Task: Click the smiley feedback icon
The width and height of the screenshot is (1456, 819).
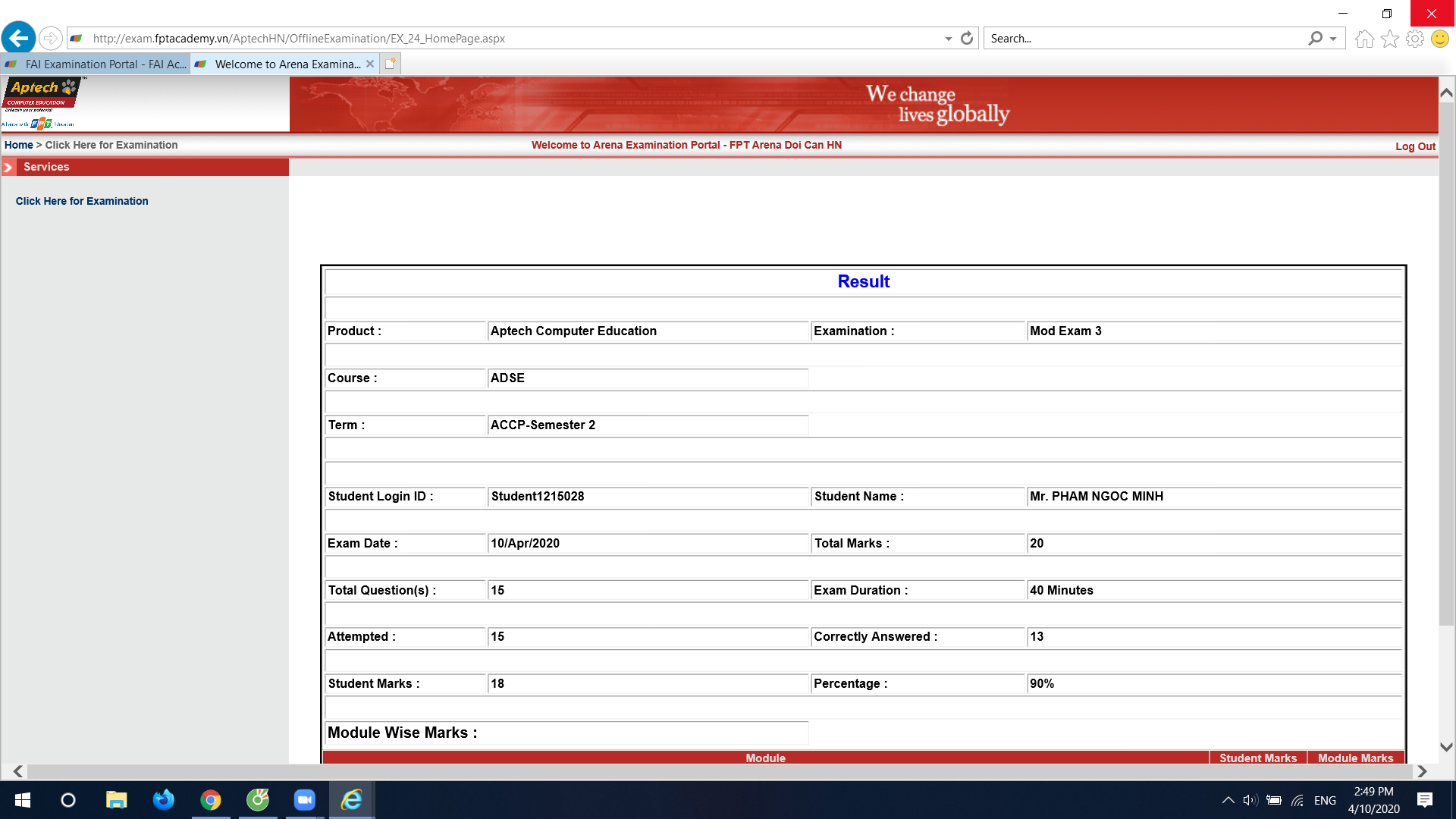Action: click(x=1440, y=39)
